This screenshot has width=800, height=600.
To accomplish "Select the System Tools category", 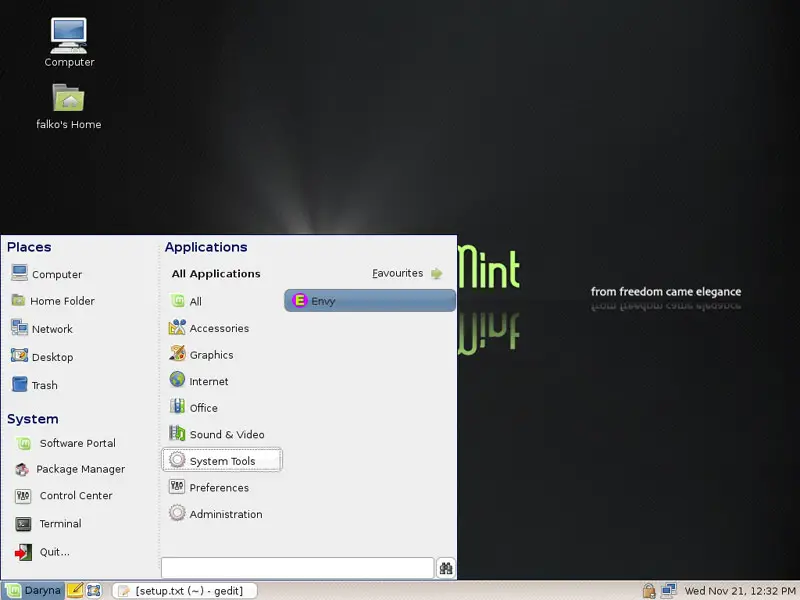I will (222, 460).
